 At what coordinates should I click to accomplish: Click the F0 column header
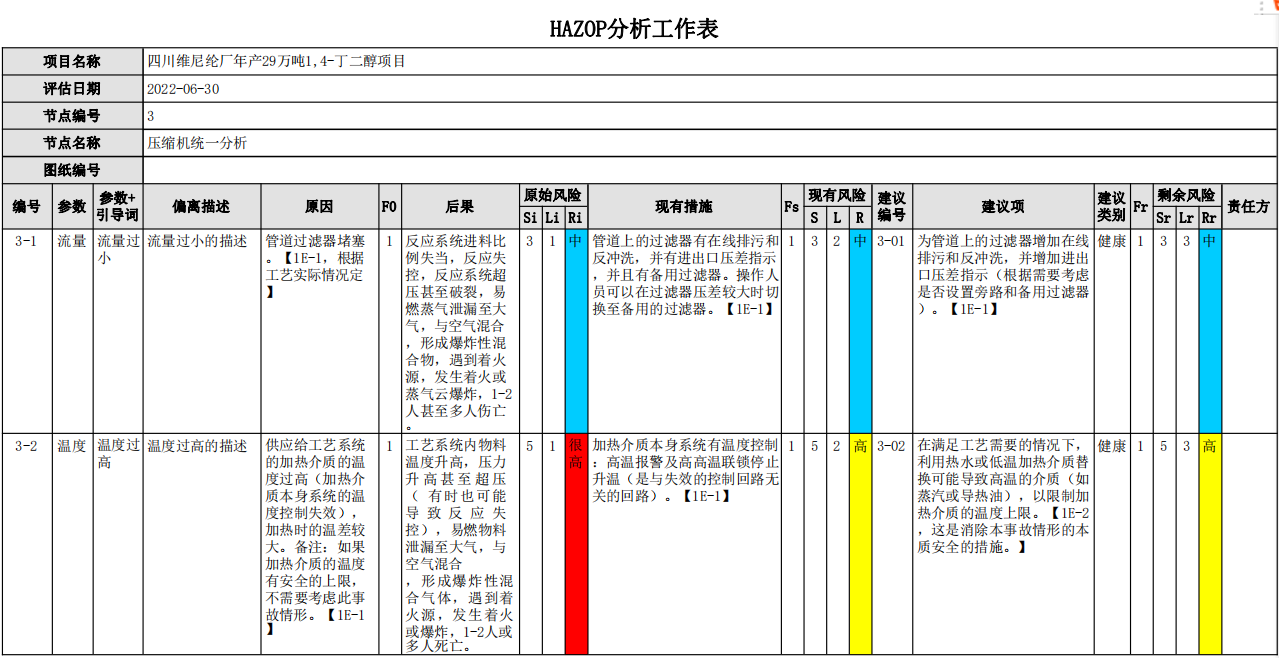(390, 206)
